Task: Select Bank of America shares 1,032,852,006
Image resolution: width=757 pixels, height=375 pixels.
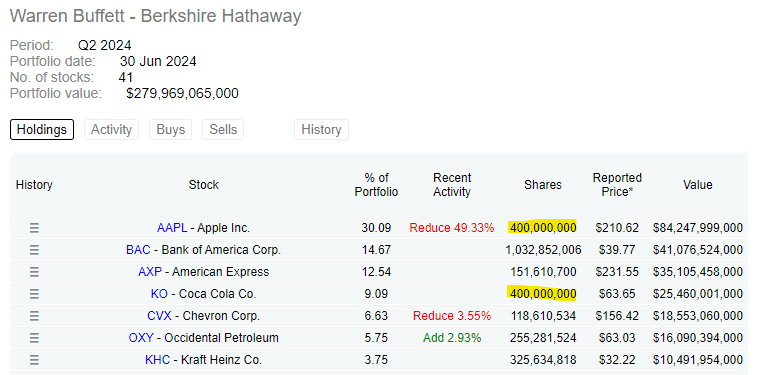Action: tap(543, 250)
